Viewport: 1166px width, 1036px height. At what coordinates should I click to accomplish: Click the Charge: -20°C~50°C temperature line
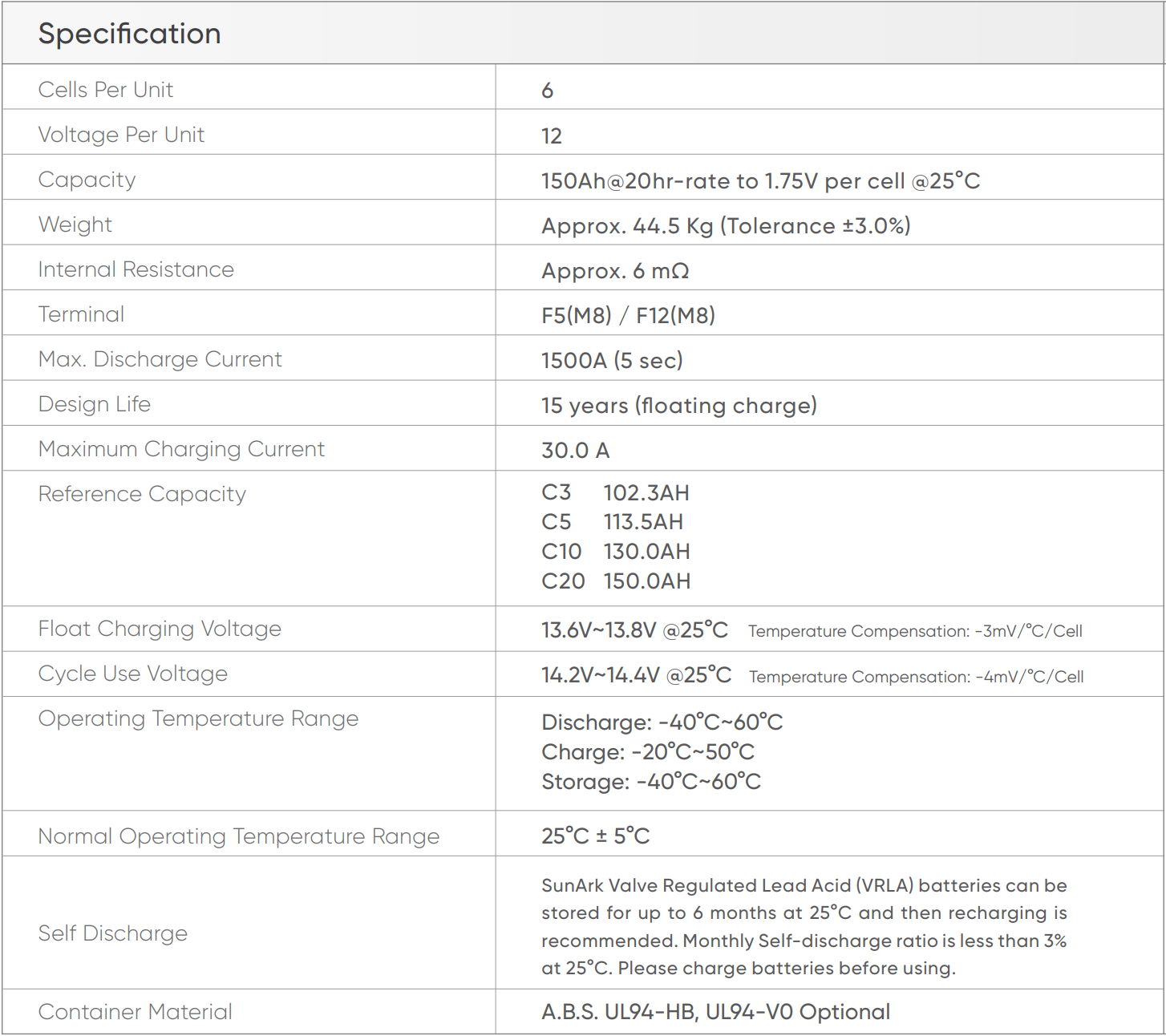tap(648, 752)
